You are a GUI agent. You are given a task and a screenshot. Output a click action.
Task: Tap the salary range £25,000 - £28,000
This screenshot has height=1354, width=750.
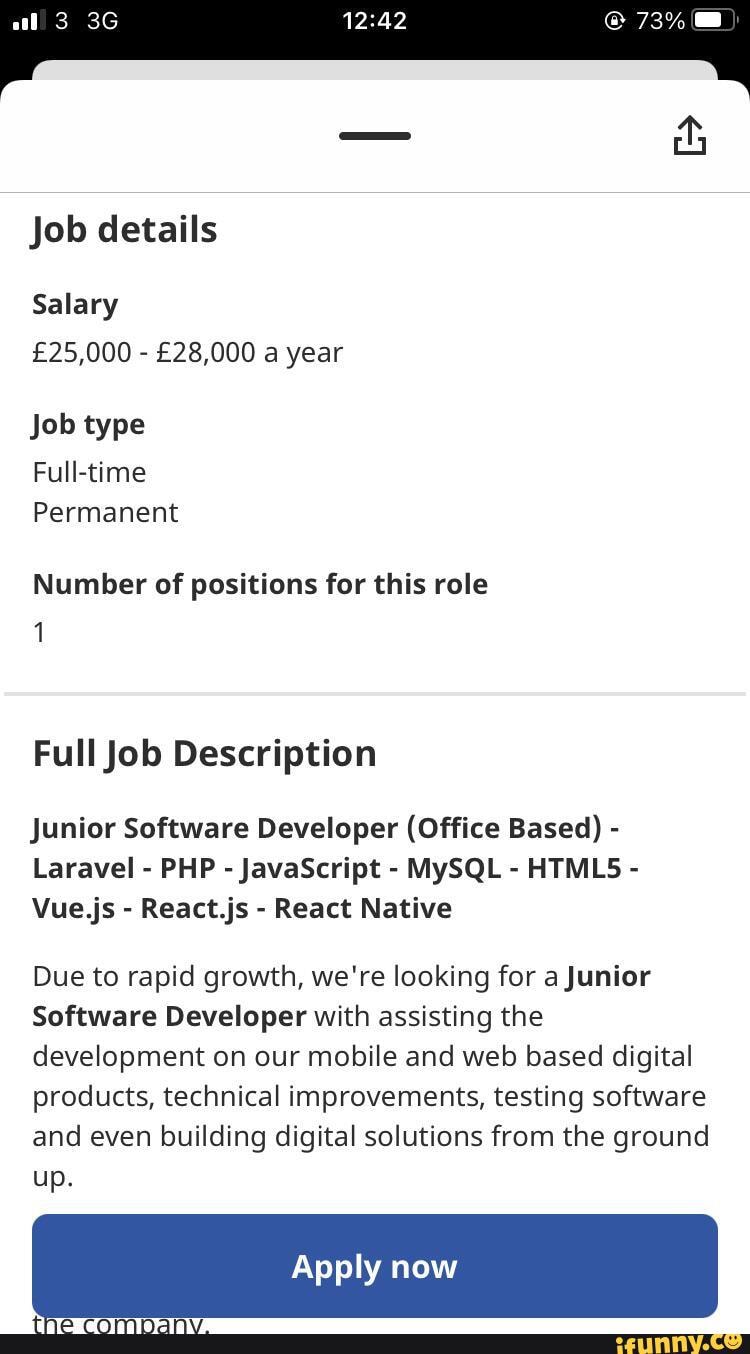point(187,352)
